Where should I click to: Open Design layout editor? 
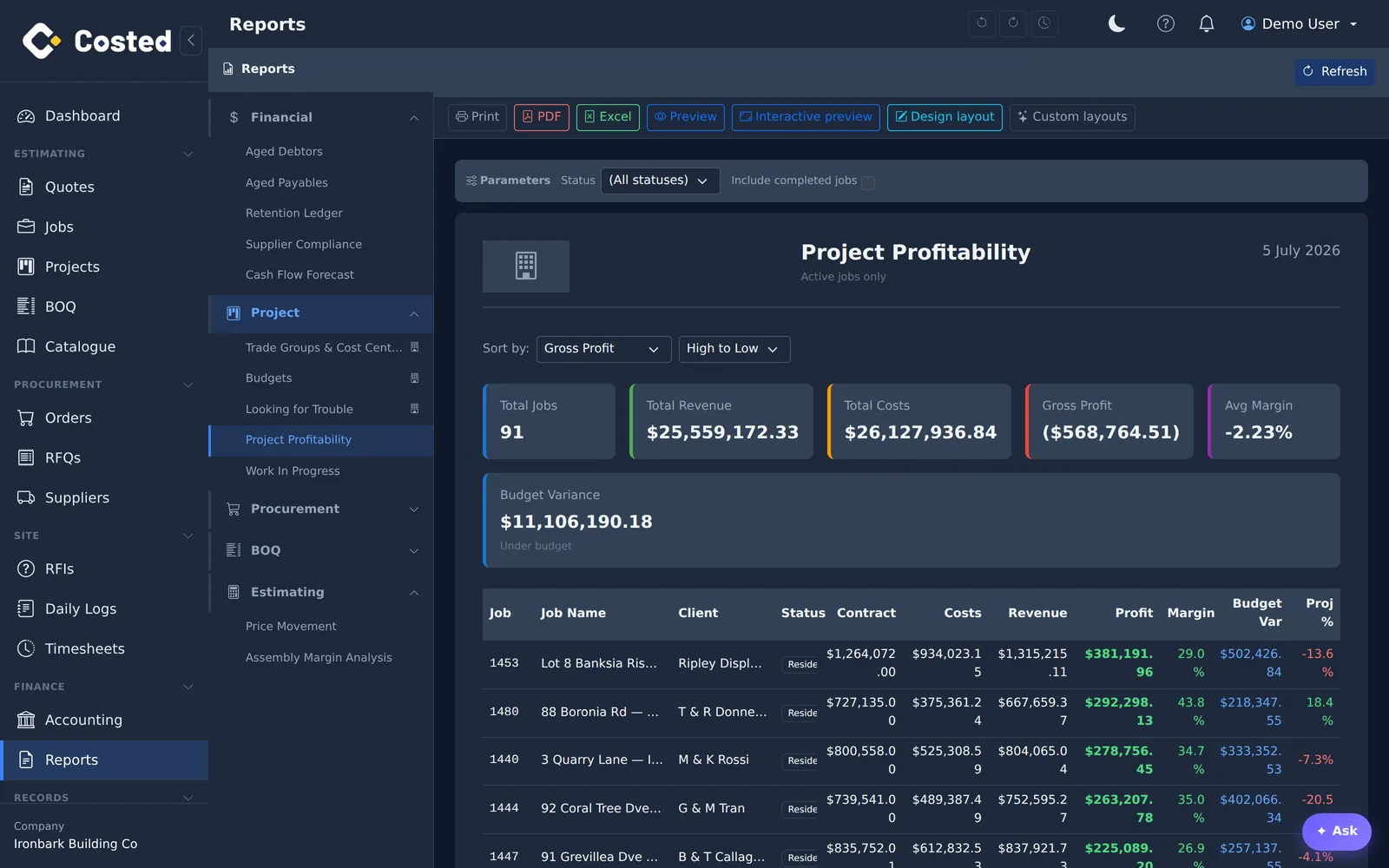click(945, 117)
